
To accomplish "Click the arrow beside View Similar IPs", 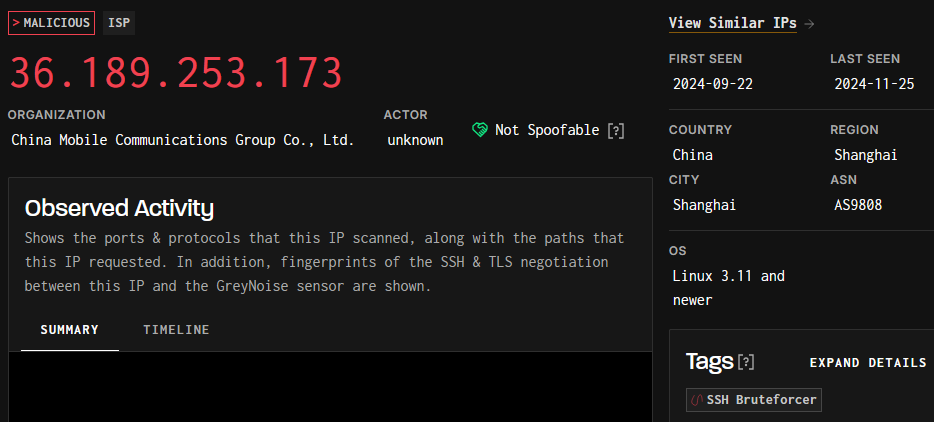I will point(808,24).
